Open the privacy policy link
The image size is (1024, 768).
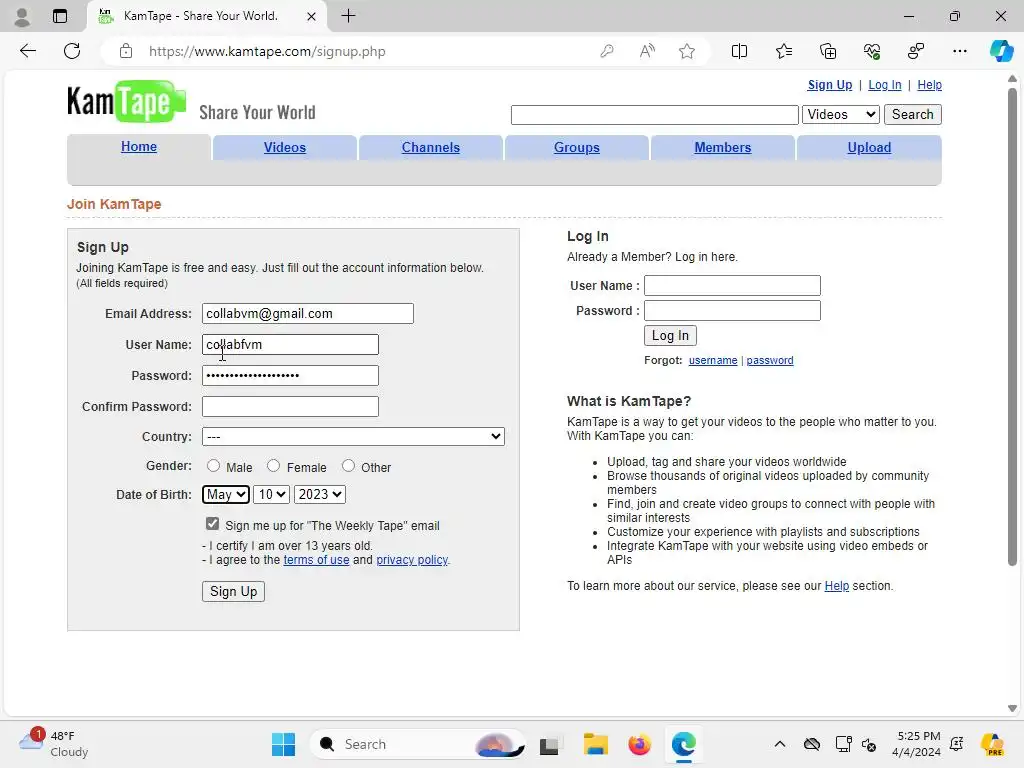412,560
